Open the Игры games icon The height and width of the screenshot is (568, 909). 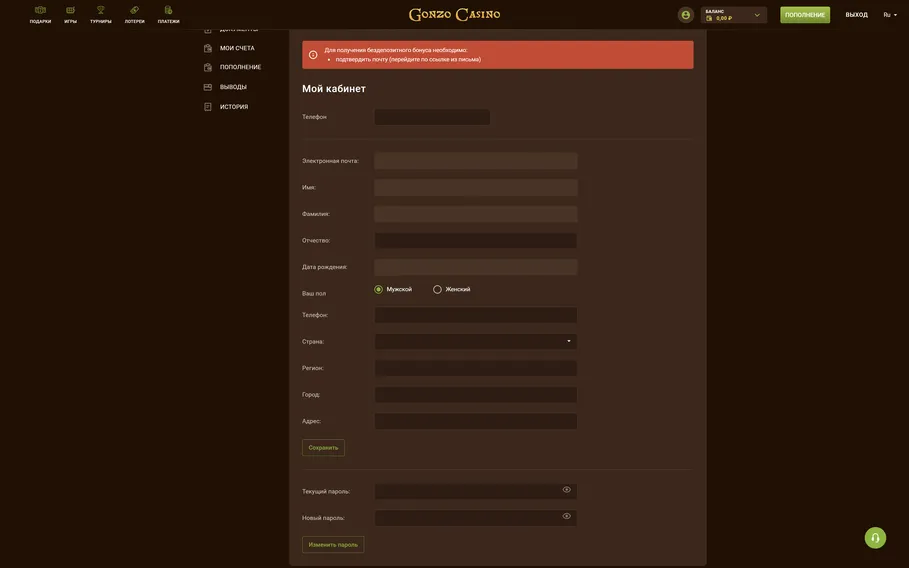(70, 11)
